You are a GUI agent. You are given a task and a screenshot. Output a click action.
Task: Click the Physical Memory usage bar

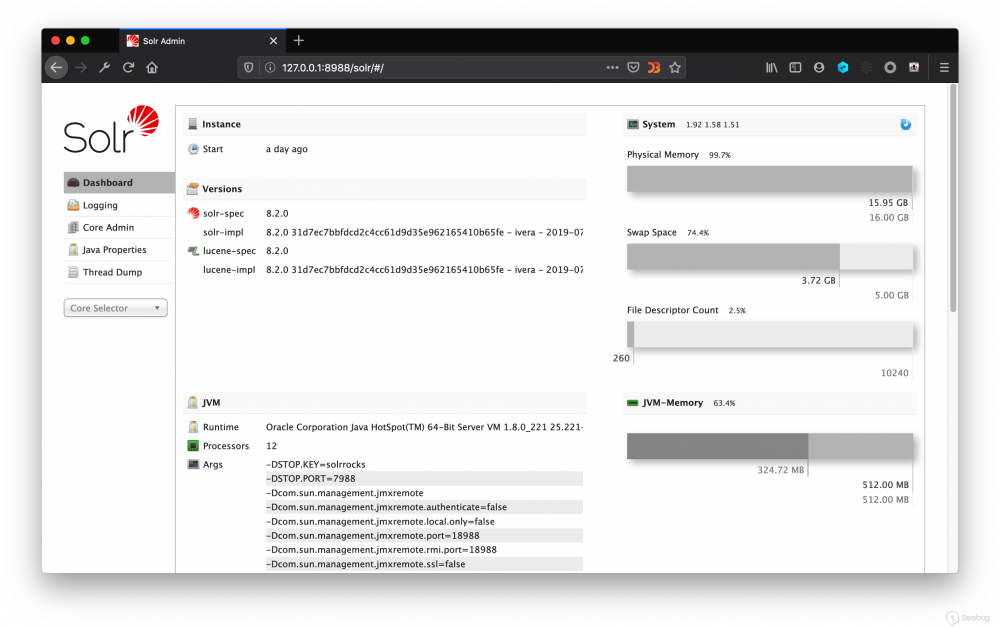pos(768,178)
